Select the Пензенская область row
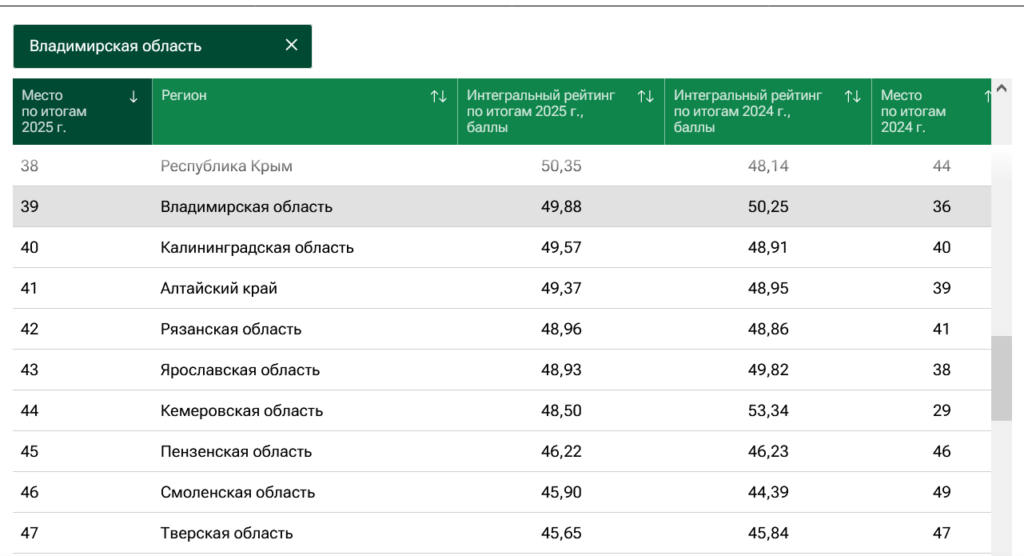The height and width of the screenshot is (556, 1024). point(502,451)
